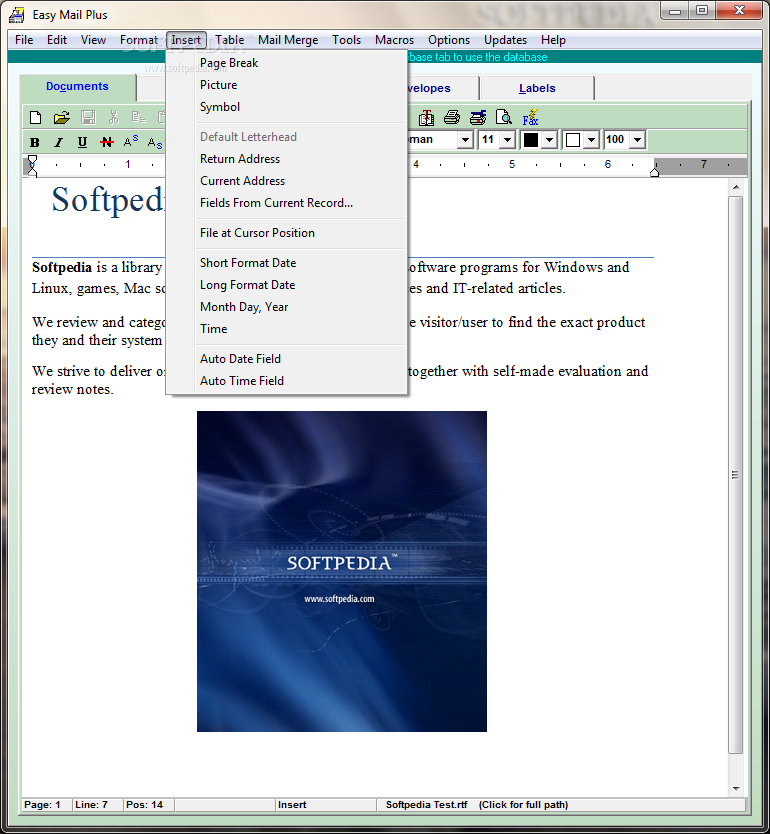Send a fax with the Fax icon
Screen dimensions: 770x834
tap(530, 118)
